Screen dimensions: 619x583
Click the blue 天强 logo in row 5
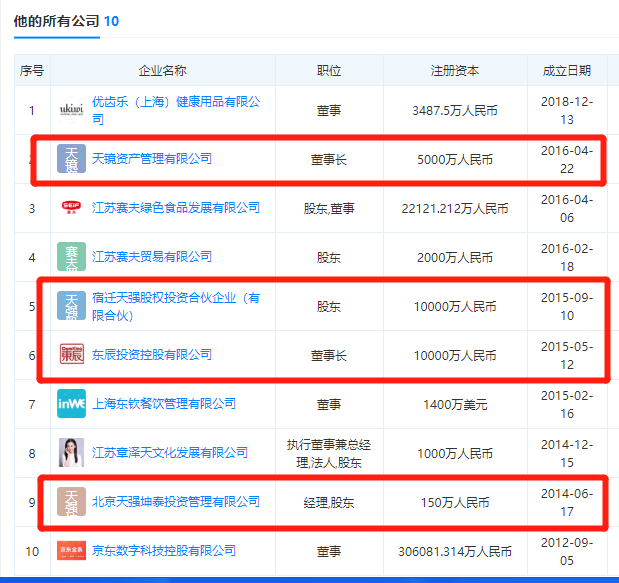pos(71,306)
